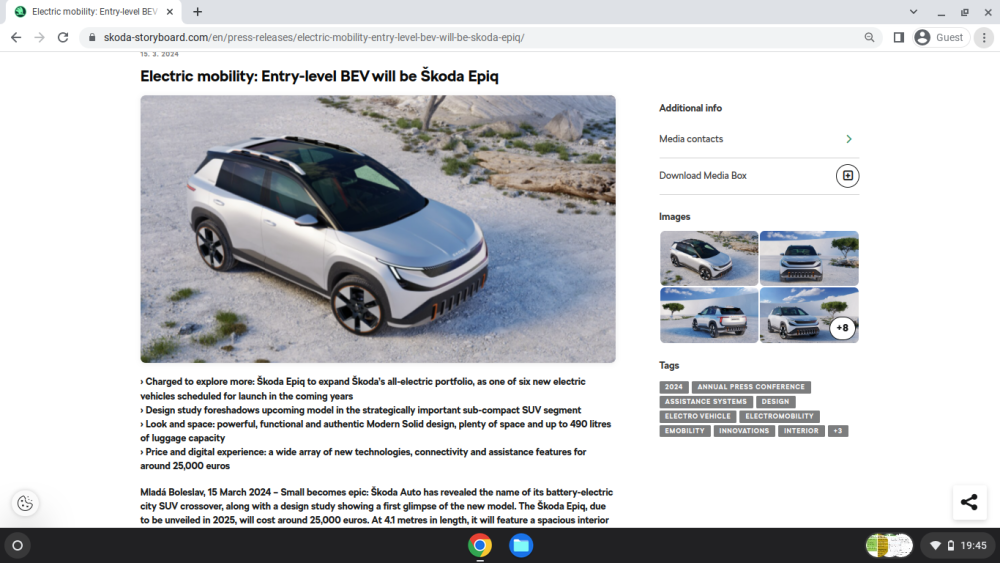Open a new browser tab
This screenshot has width=1000, height=563.
click(x=198, y=11)
